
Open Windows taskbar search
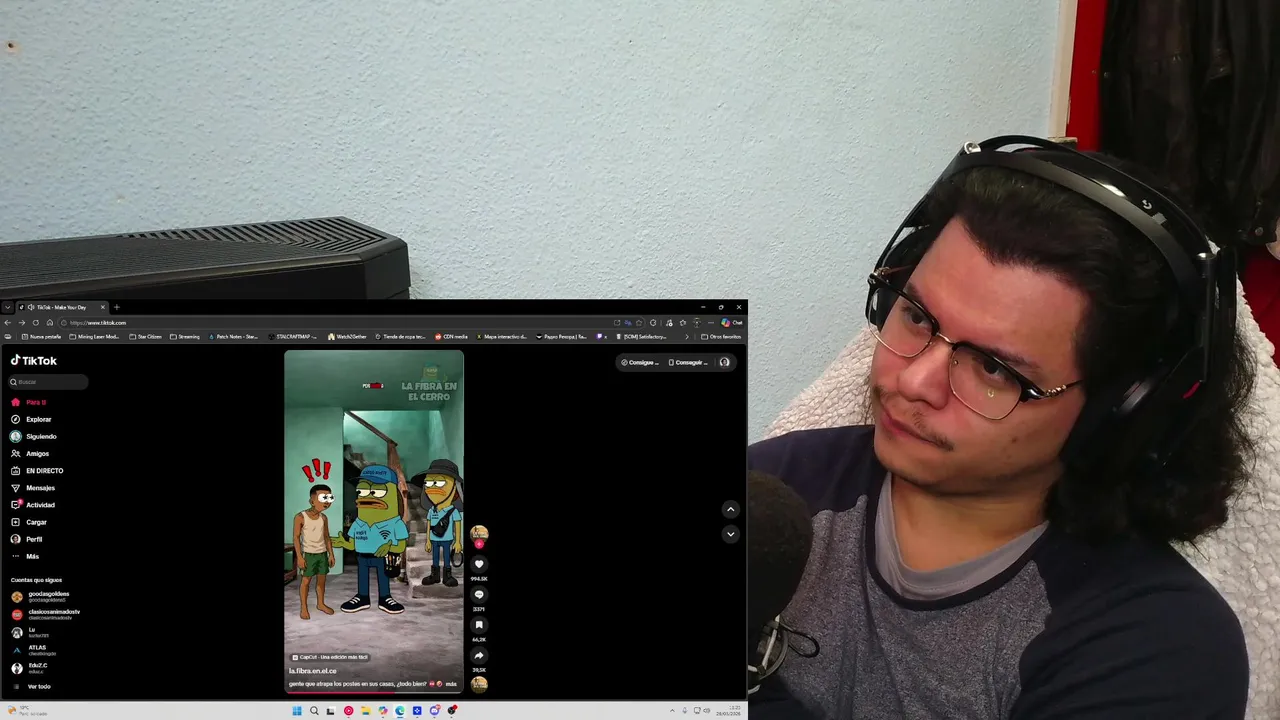click(314, 711)
